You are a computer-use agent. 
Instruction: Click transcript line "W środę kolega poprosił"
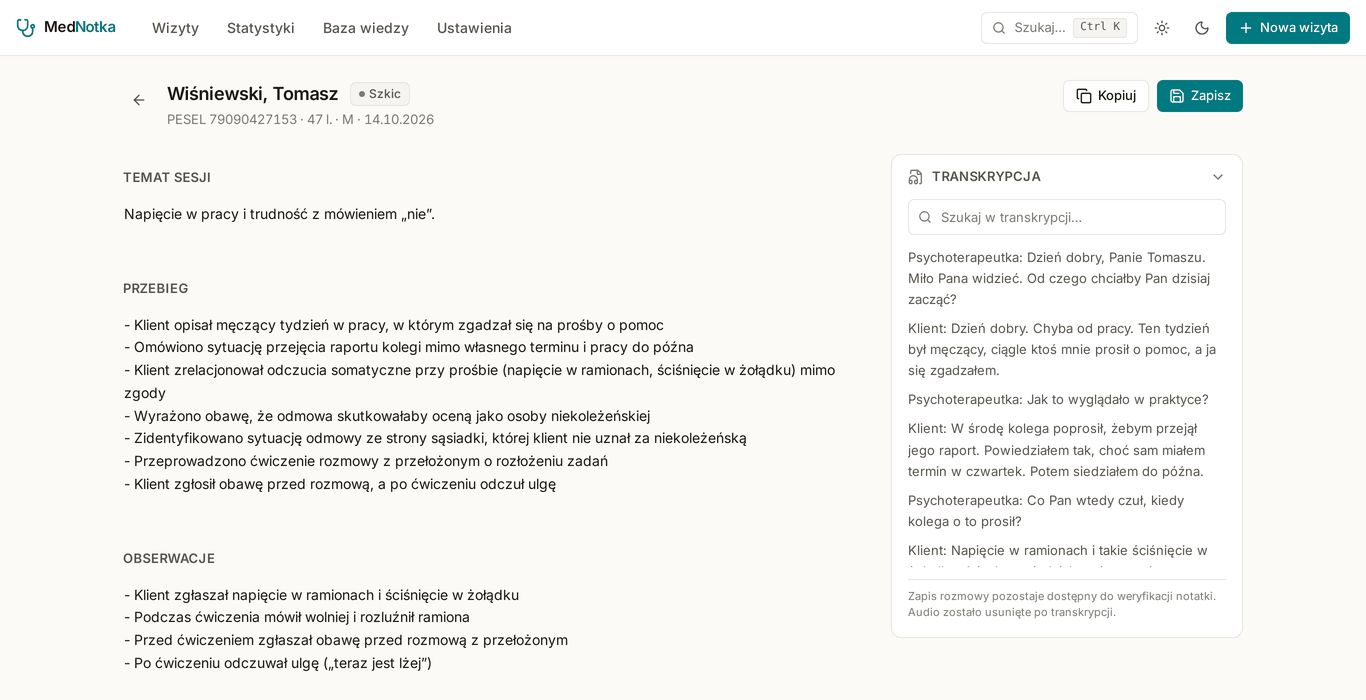[1056, 450]
